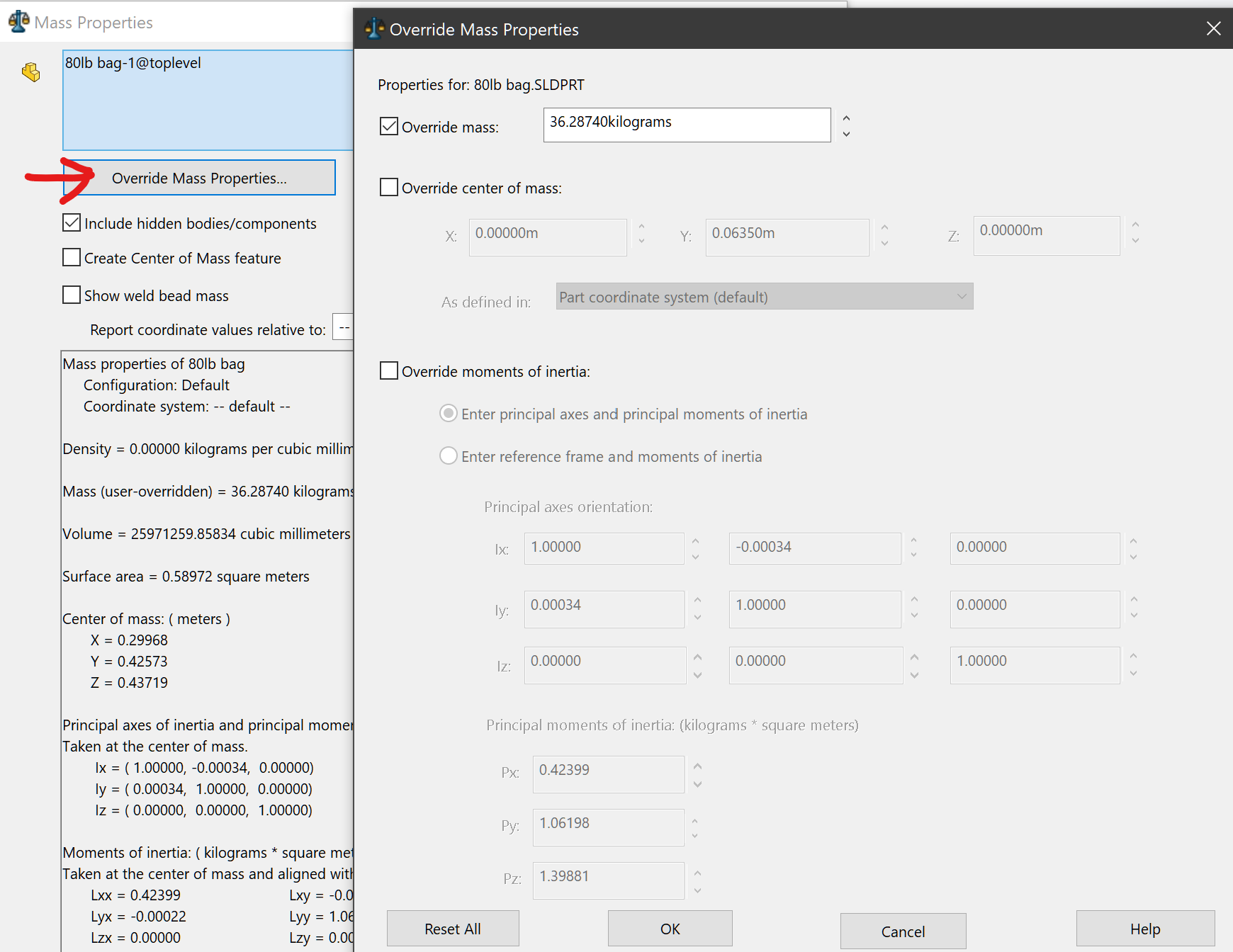Click the center of mass Y field
The image size is (1233, 952).
point(787,237)
